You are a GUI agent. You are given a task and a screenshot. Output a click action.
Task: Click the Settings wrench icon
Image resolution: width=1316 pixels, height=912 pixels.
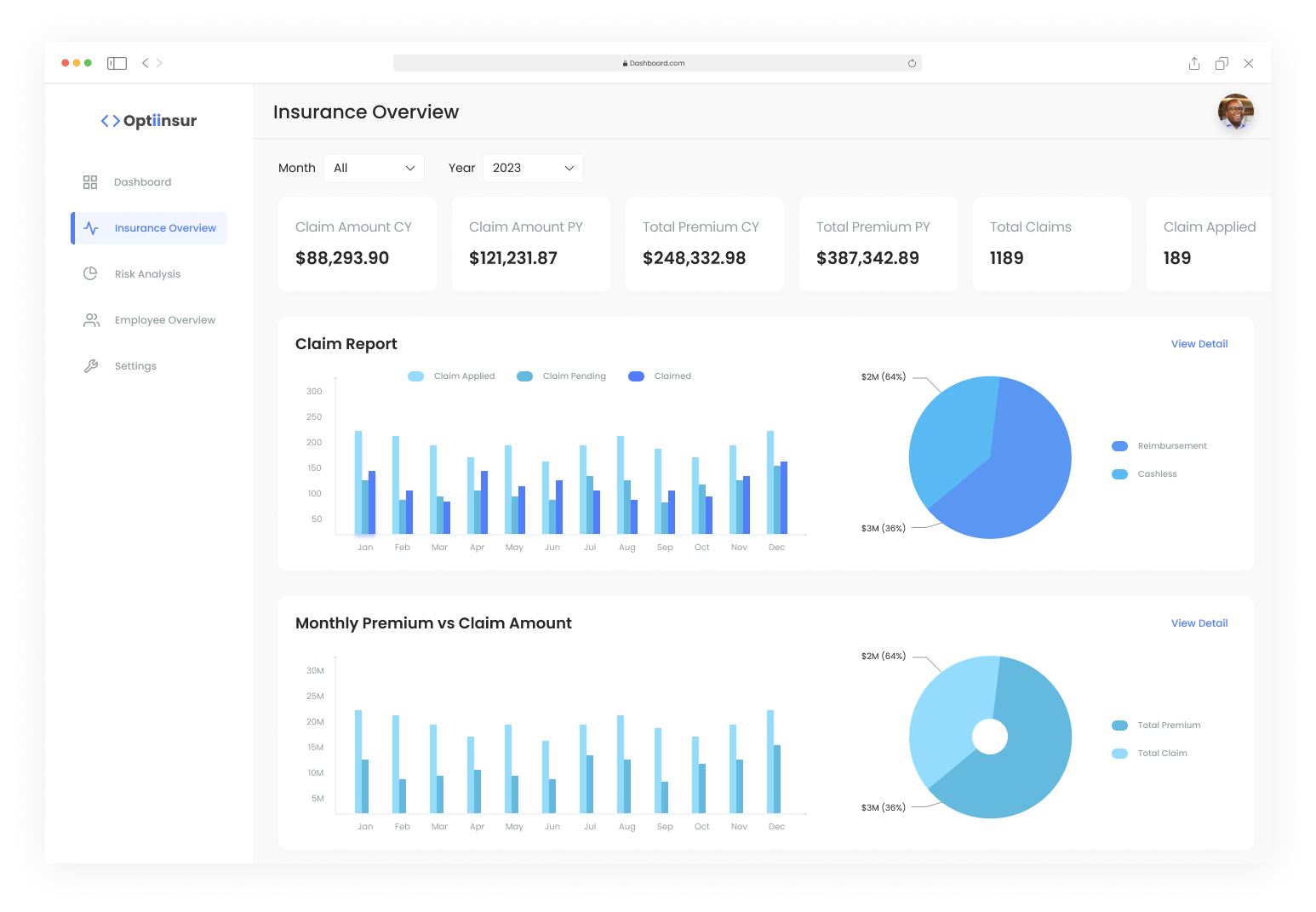pyautogui.click(x=91, y=366)
